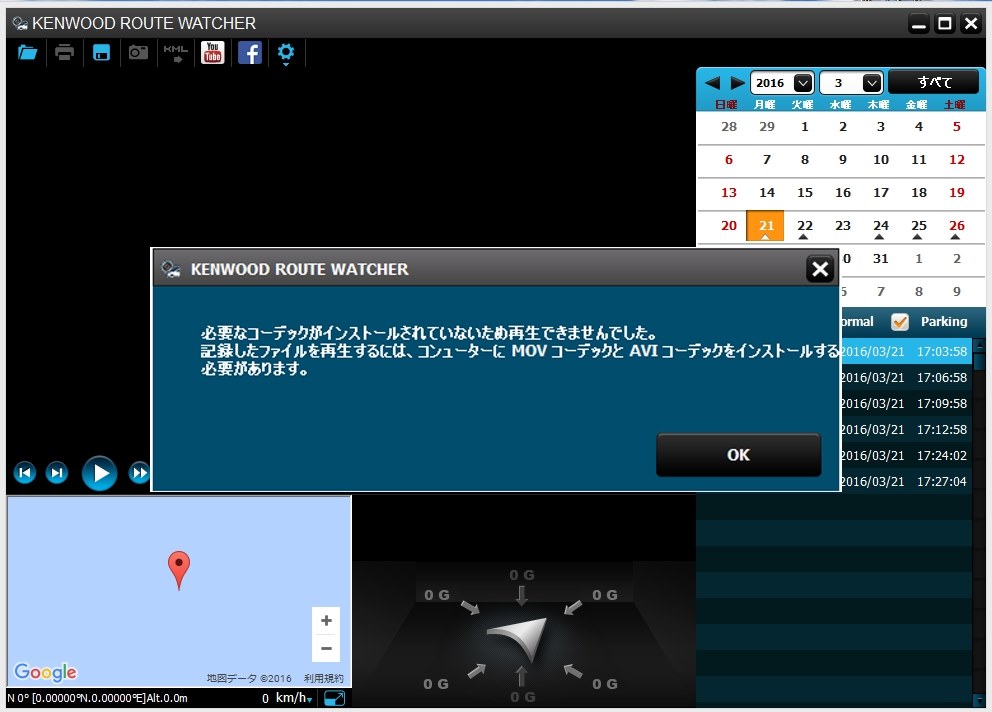
Task: Go to previous month arrow
Action: [x=712, y=83]
